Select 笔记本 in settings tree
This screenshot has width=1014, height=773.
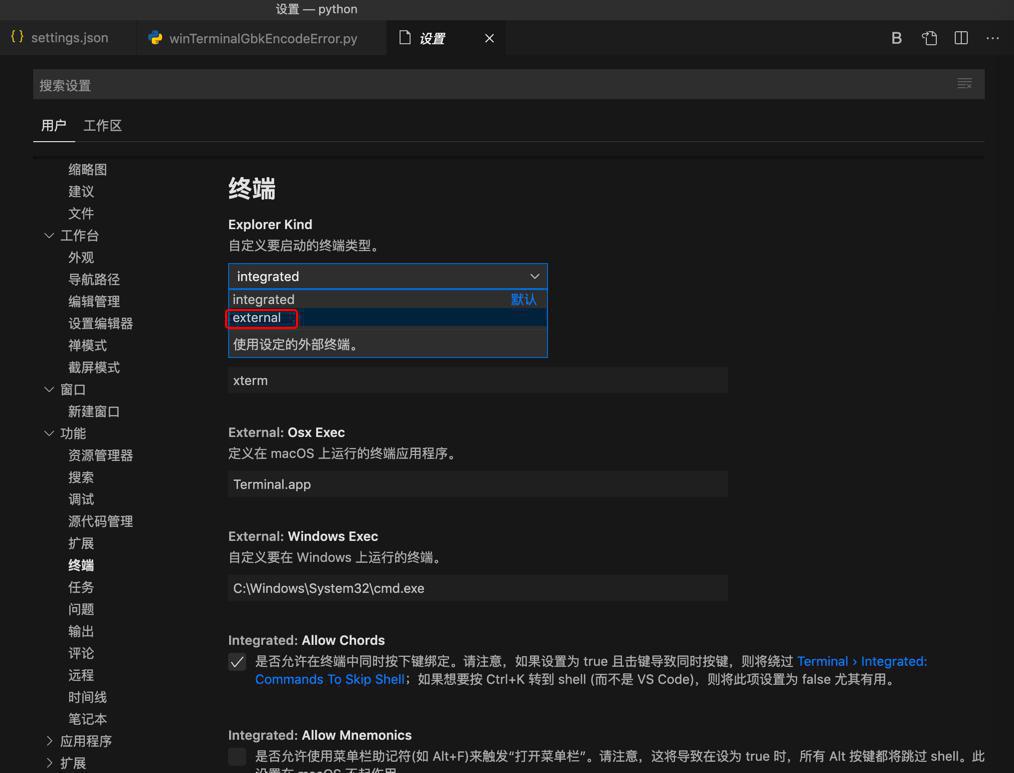[87, 719]
